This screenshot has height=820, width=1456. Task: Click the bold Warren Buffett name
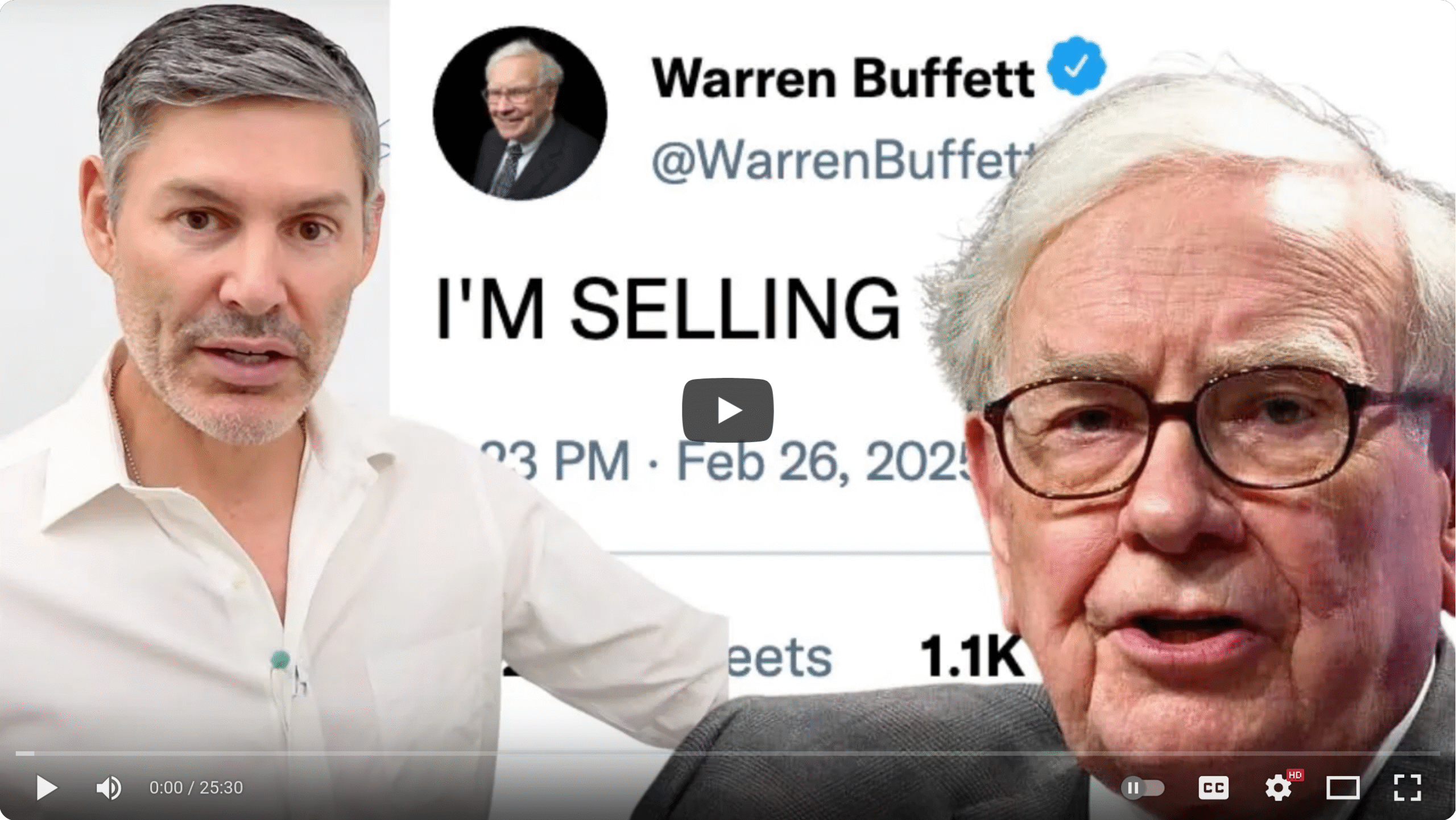[842, 78]
